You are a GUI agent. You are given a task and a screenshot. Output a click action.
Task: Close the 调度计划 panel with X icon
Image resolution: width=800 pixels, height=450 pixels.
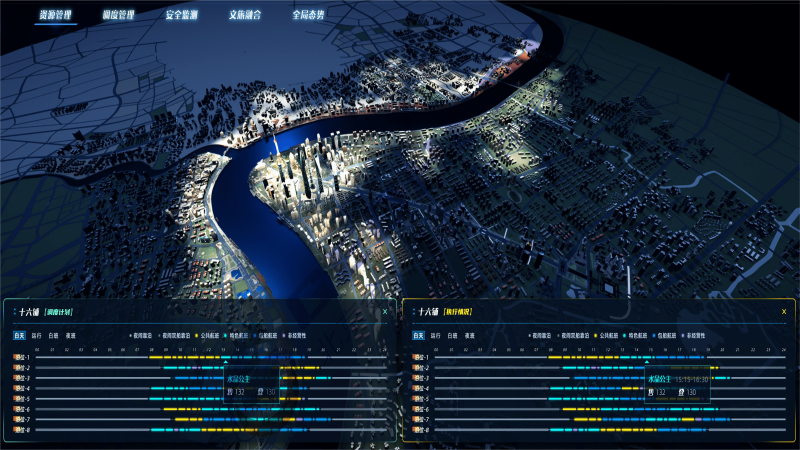[x=385, y=312]
